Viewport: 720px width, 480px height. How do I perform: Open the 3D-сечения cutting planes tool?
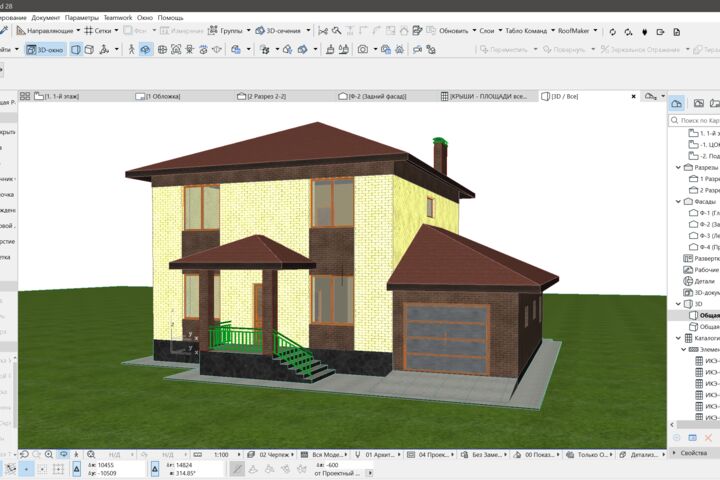278,31
